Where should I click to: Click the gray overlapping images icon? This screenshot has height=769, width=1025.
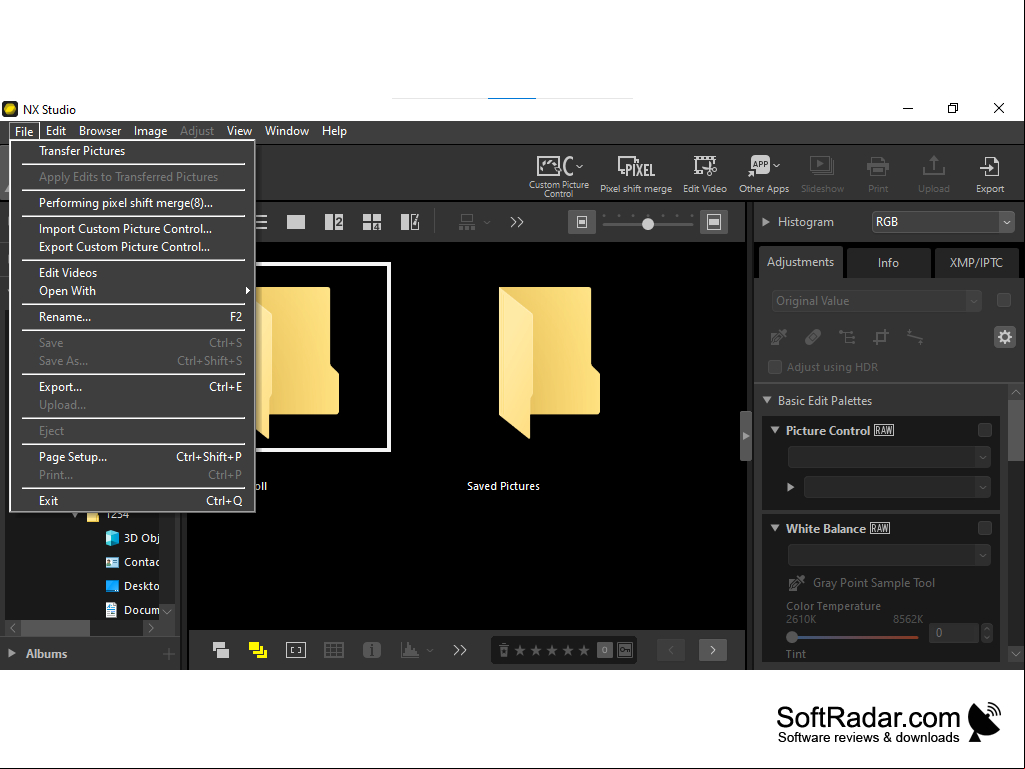[221, 650]
